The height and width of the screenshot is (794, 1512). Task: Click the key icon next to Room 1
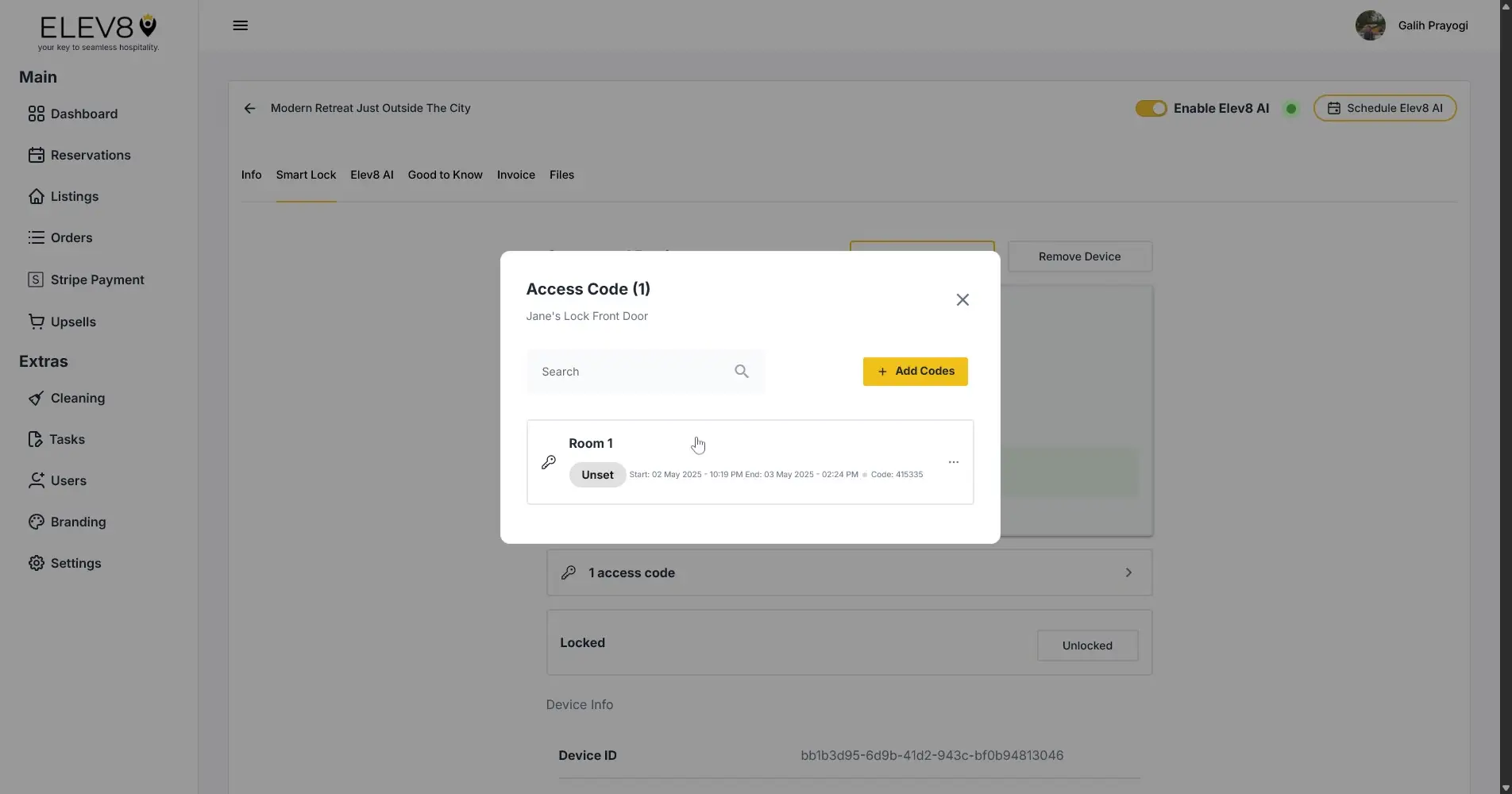pyautogui.click(x=548, y=462)
